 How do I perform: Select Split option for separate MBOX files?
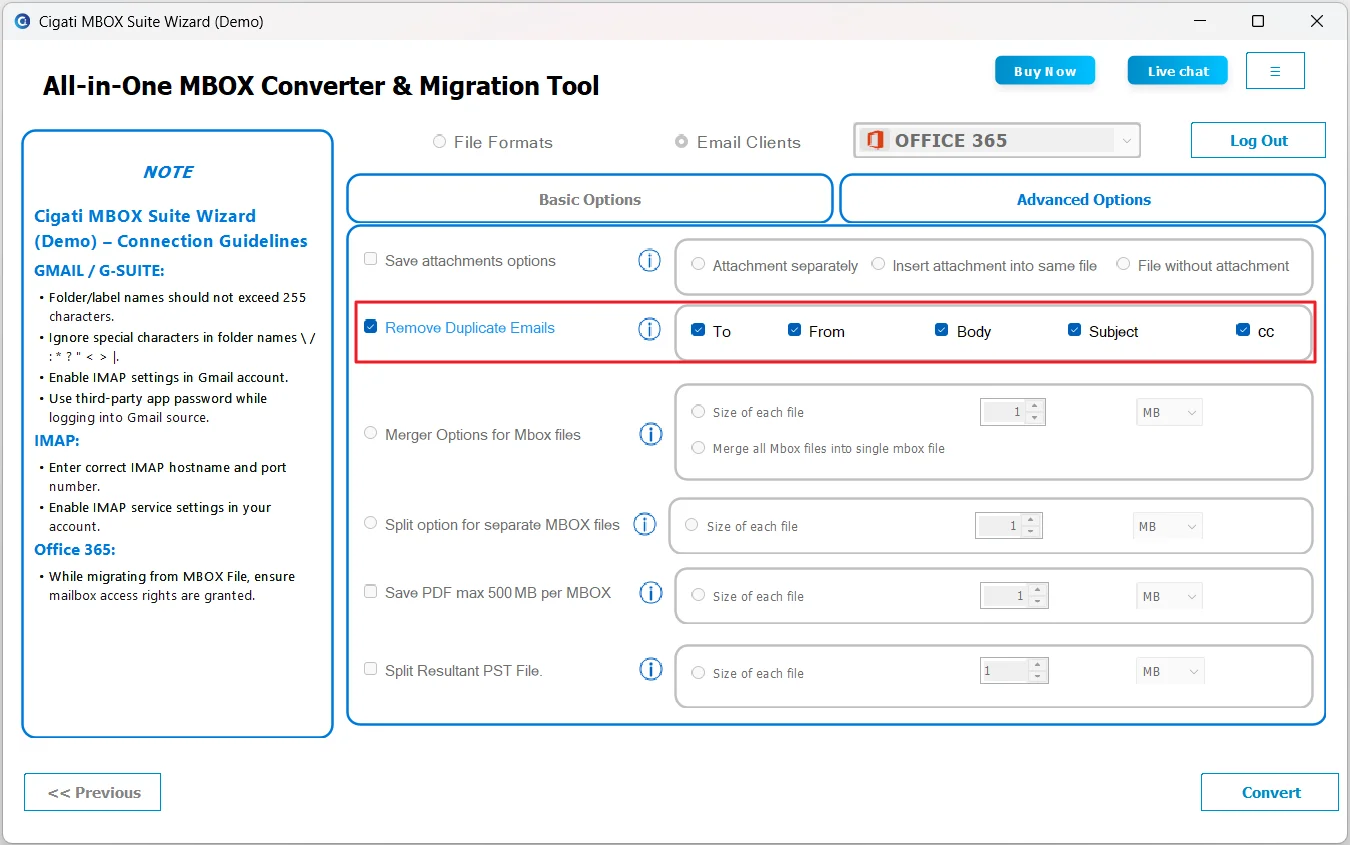(371, 523)
